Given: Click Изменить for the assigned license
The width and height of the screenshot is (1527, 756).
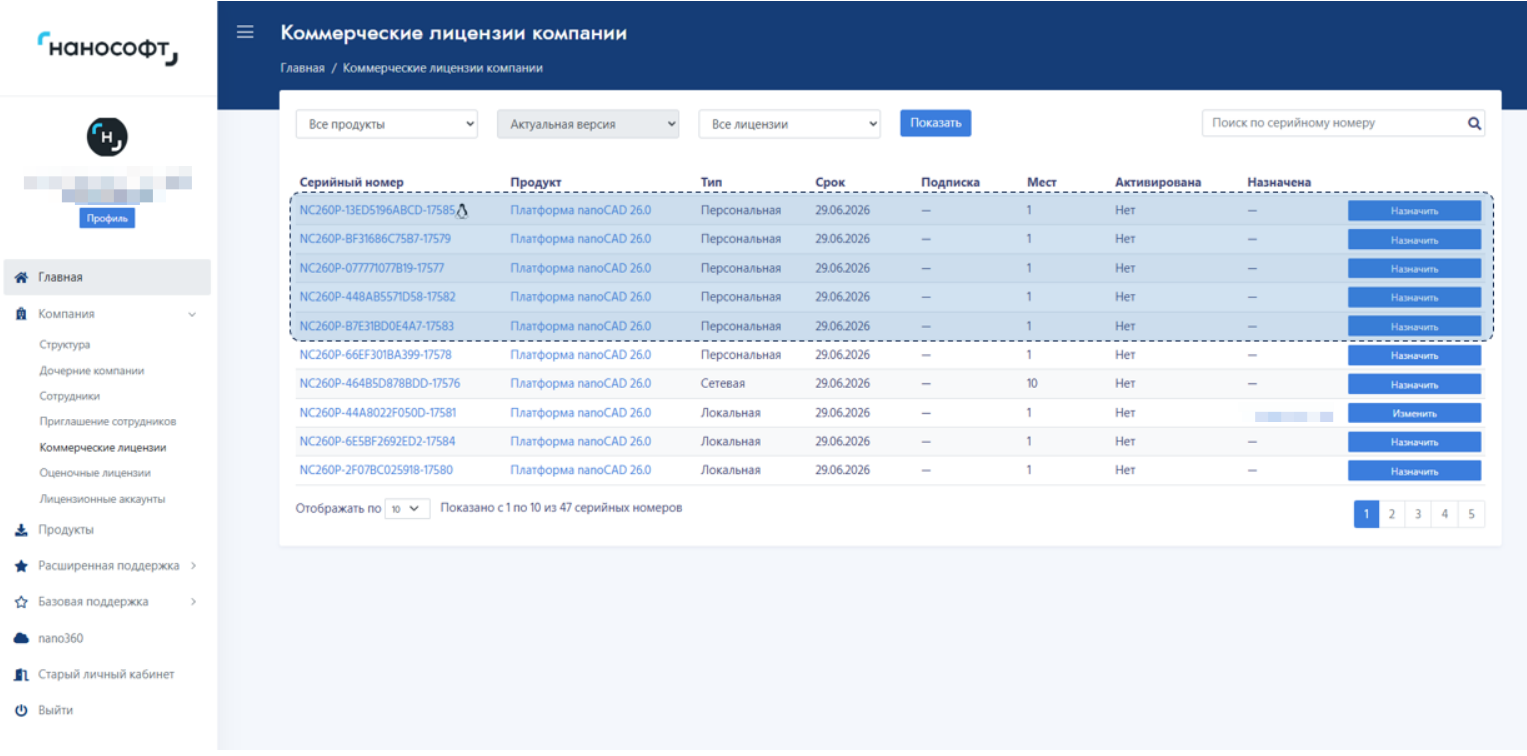Looking at the screenshot, I should (x=1414, y=414).
